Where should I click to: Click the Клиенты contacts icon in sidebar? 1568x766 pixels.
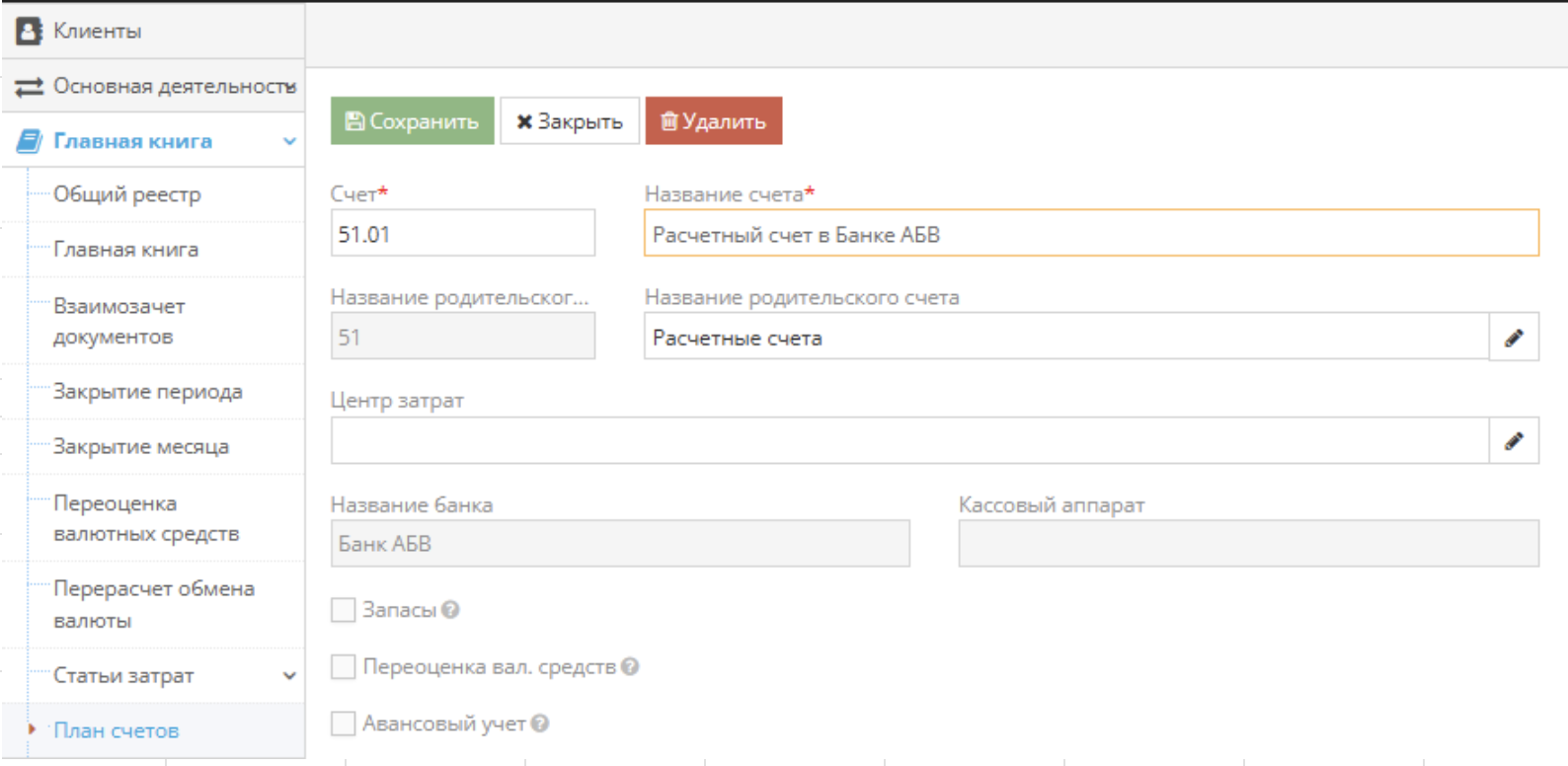click(x=30, y=31)
